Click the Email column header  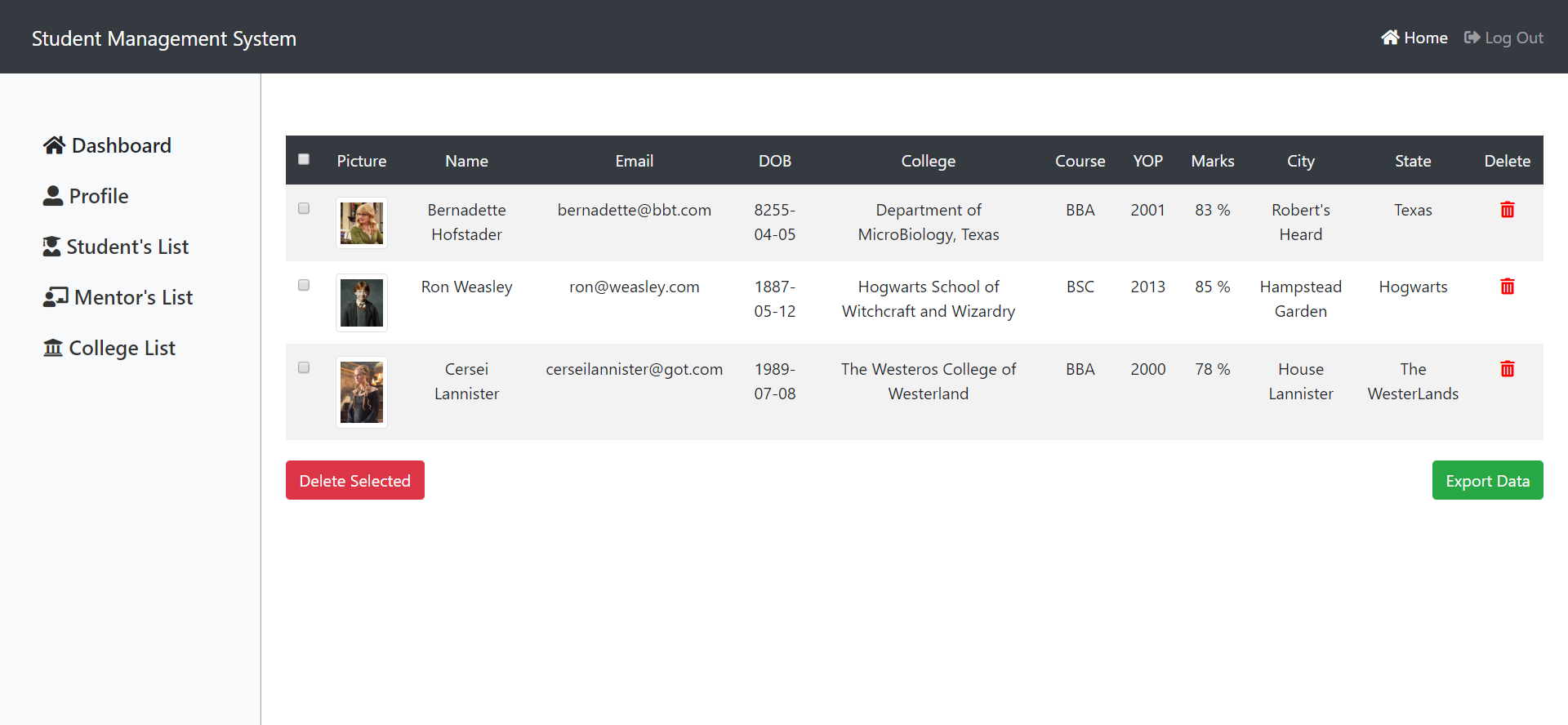click(x=635, y=161)
